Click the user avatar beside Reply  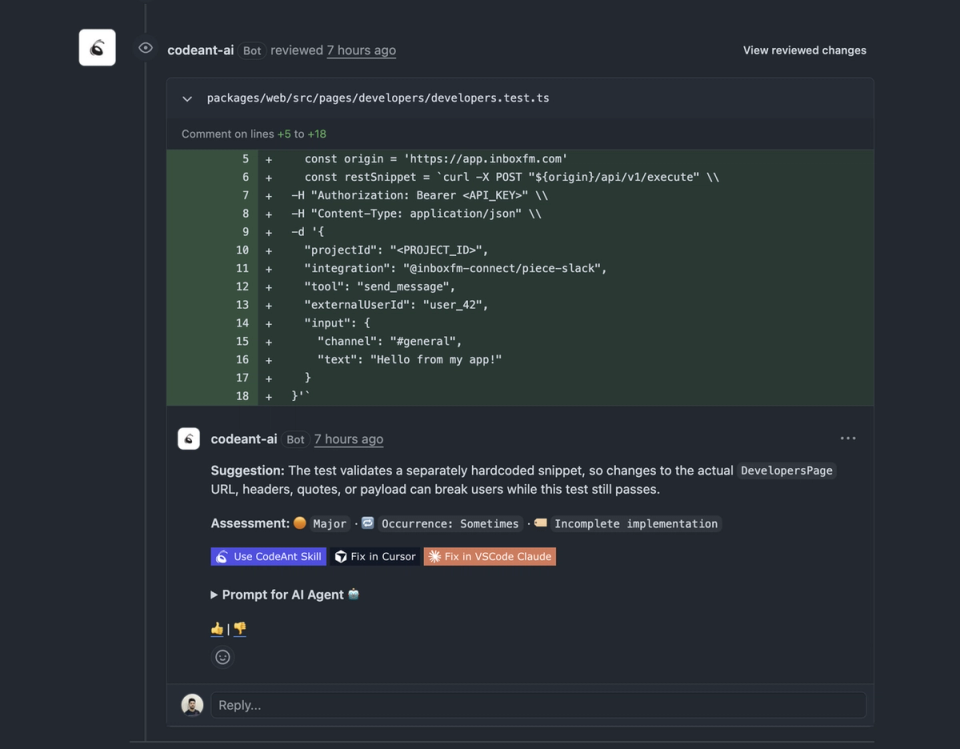192,705
